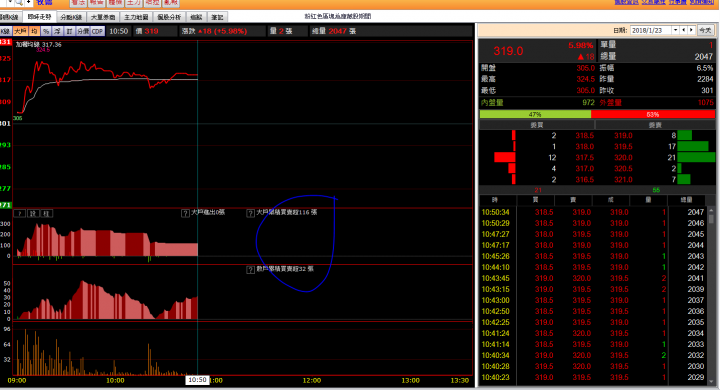Open the 分點K線 tab
The width and height of the screenshot is (720, 390).
[x=71, y=17]
